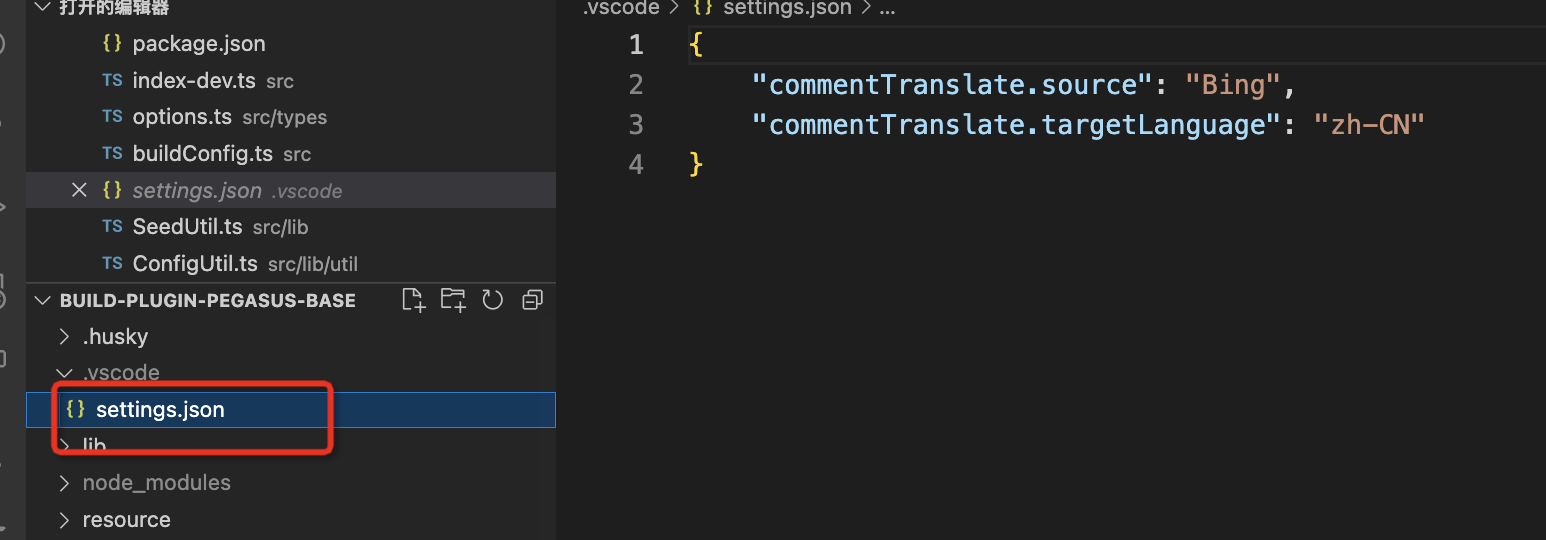Click the "commentTranslate.source" key
The image size is (1546, 540).
tap(953, 85)
